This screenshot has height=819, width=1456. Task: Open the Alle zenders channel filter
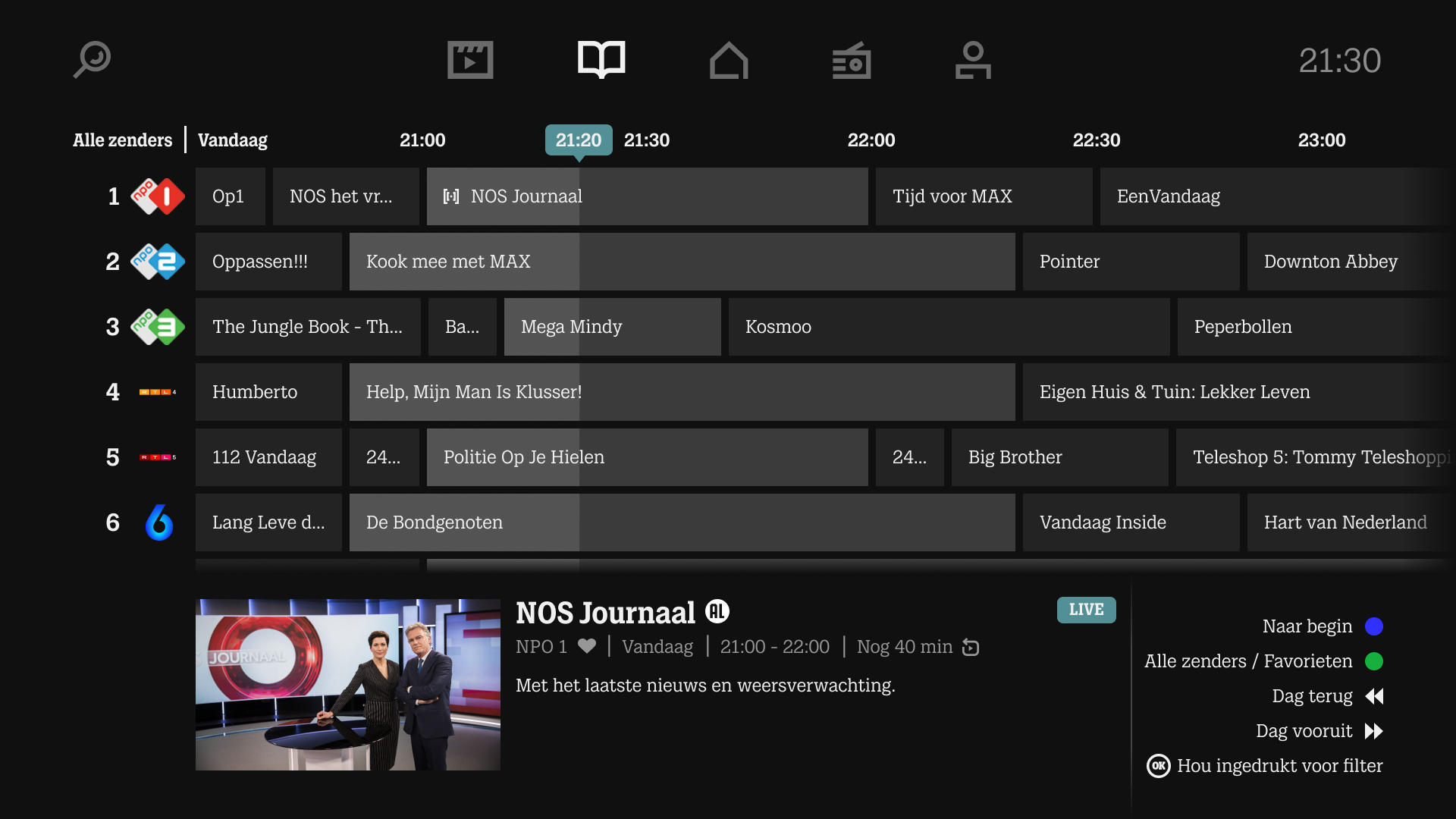pos(123,140)
